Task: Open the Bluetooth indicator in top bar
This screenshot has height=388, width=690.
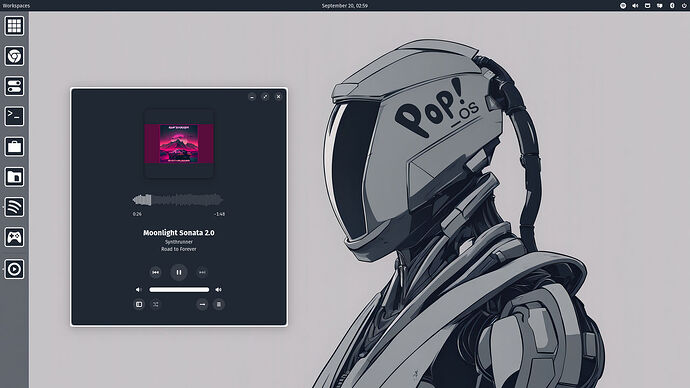Action: 672,6
